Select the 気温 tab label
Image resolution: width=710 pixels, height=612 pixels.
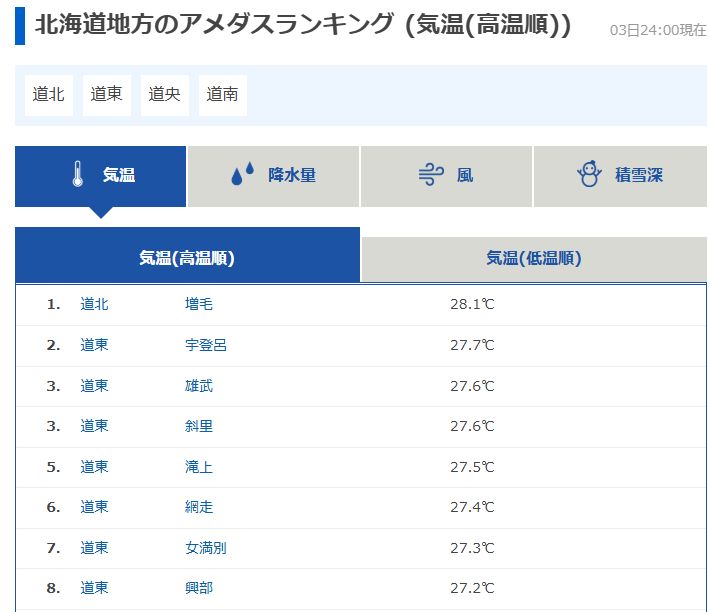point(119,175)
